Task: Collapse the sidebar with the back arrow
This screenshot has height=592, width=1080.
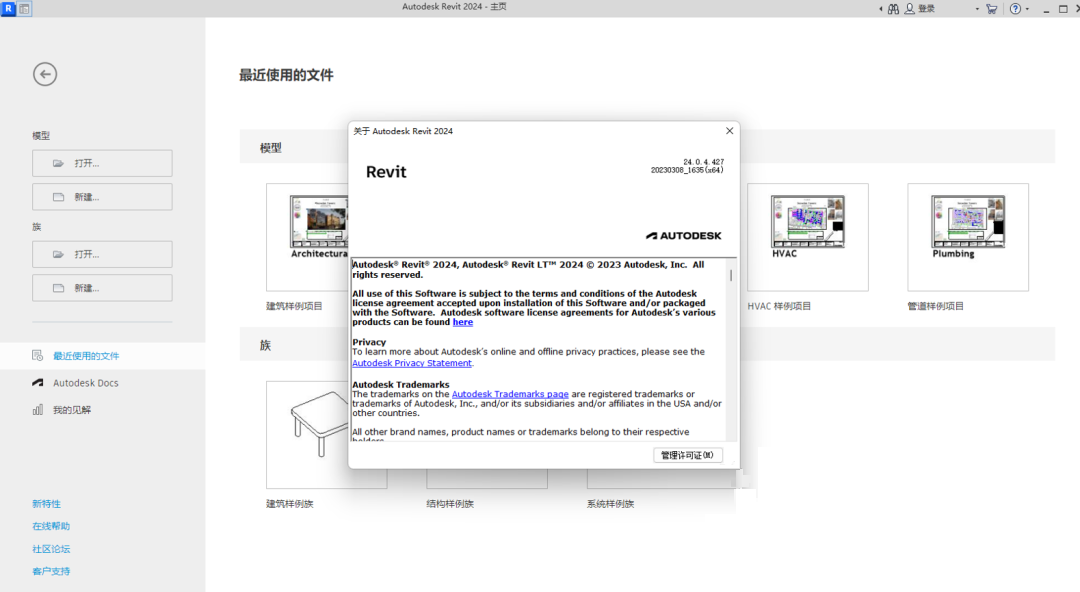Action: [44, 73]
